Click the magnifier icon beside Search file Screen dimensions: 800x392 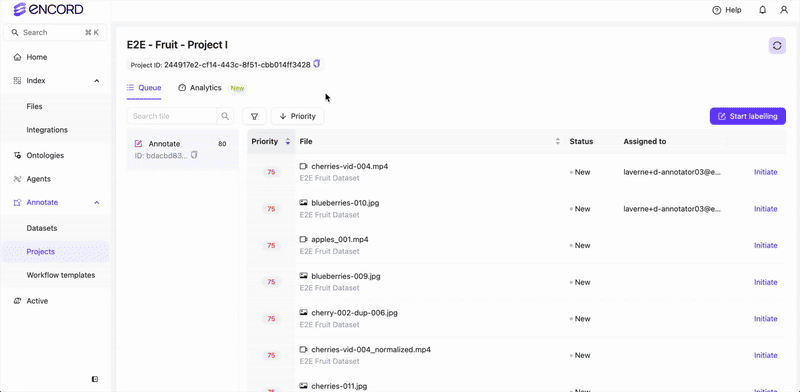coord(225,116)
